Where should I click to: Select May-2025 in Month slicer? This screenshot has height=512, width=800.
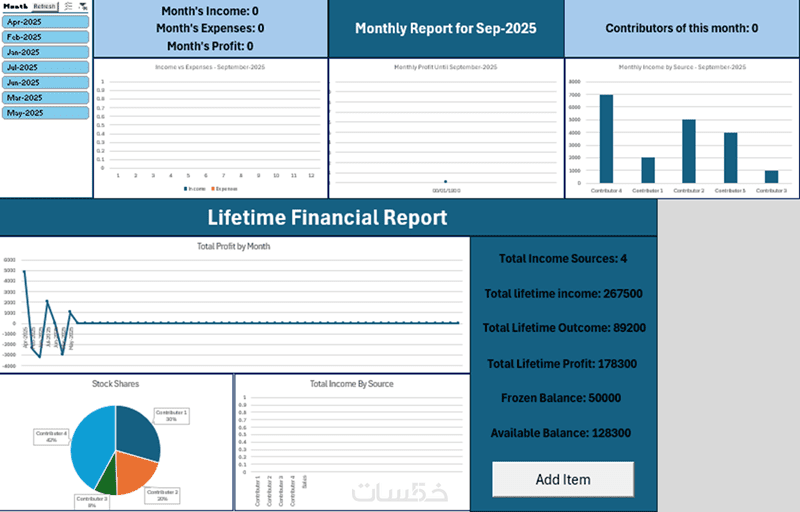point(45,113)
